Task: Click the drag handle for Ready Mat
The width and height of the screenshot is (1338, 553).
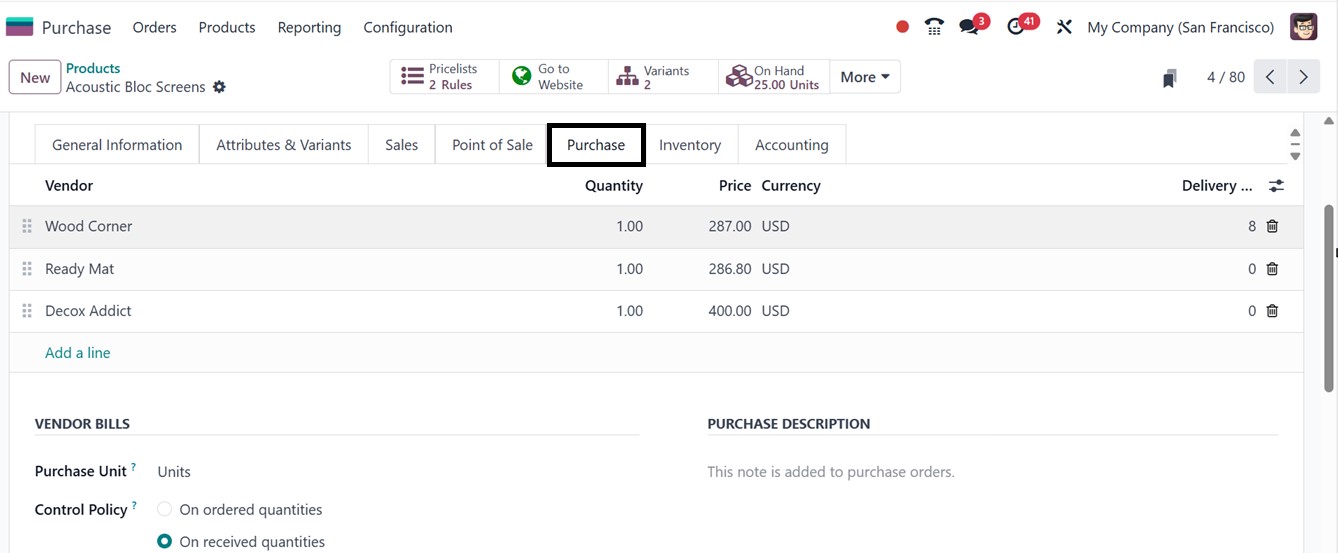Action: 27,269
